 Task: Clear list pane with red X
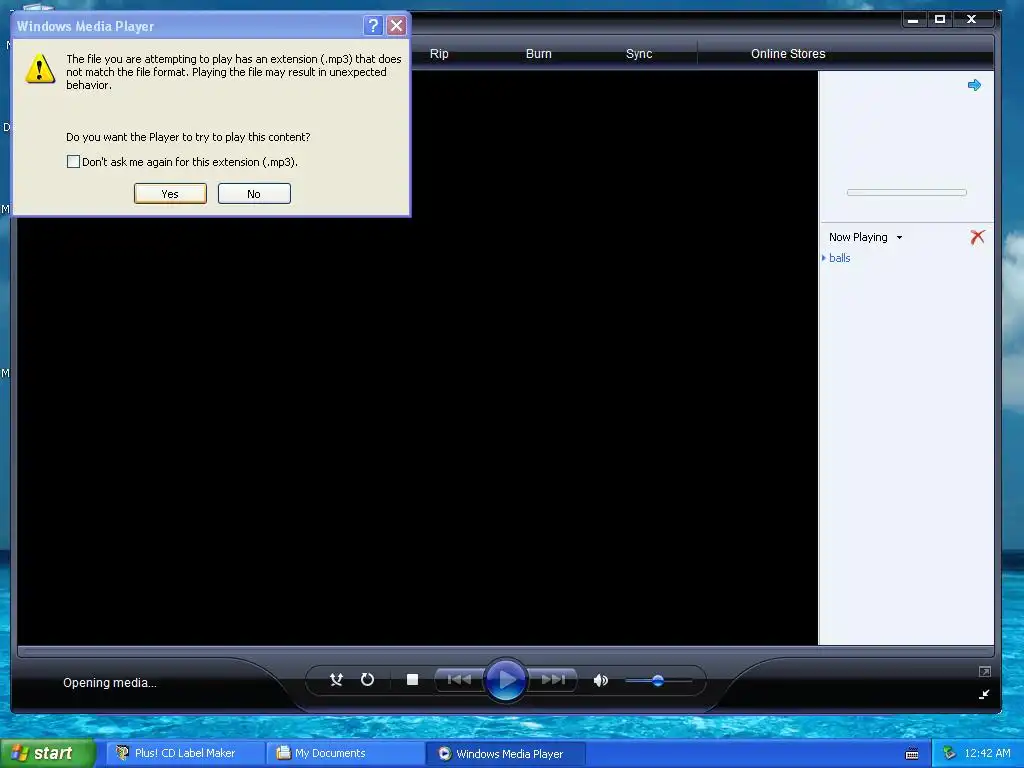(x=977, y=237)
